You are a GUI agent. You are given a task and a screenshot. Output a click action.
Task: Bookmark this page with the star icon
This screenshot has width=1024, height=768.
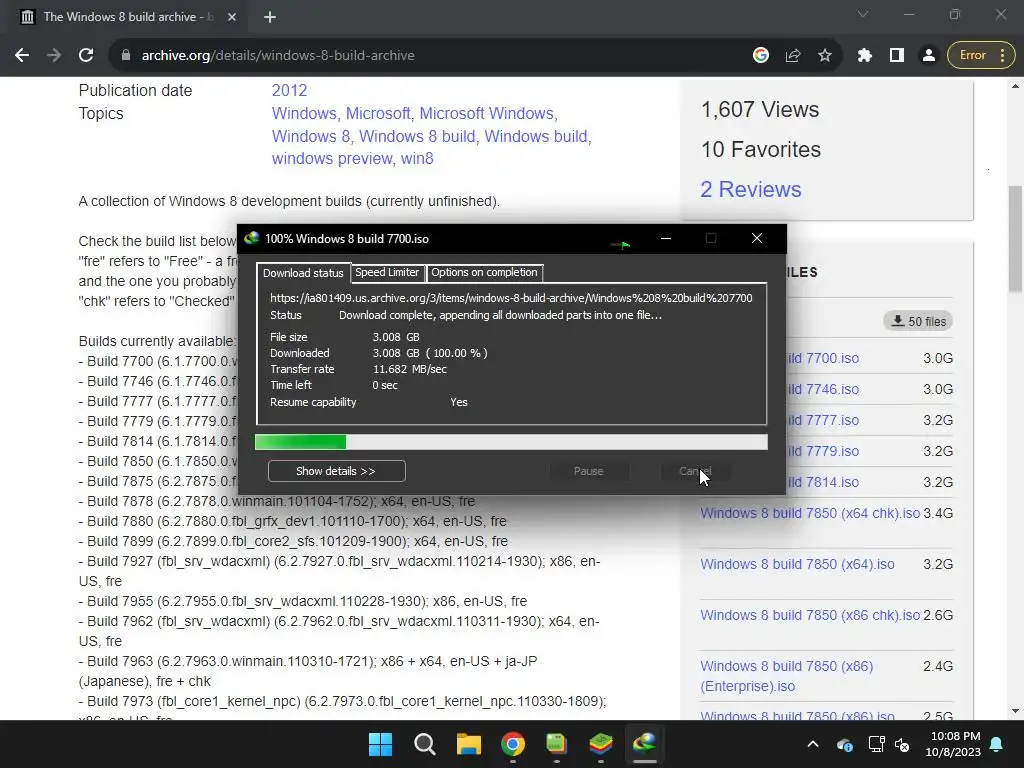[x=825, y=56]
